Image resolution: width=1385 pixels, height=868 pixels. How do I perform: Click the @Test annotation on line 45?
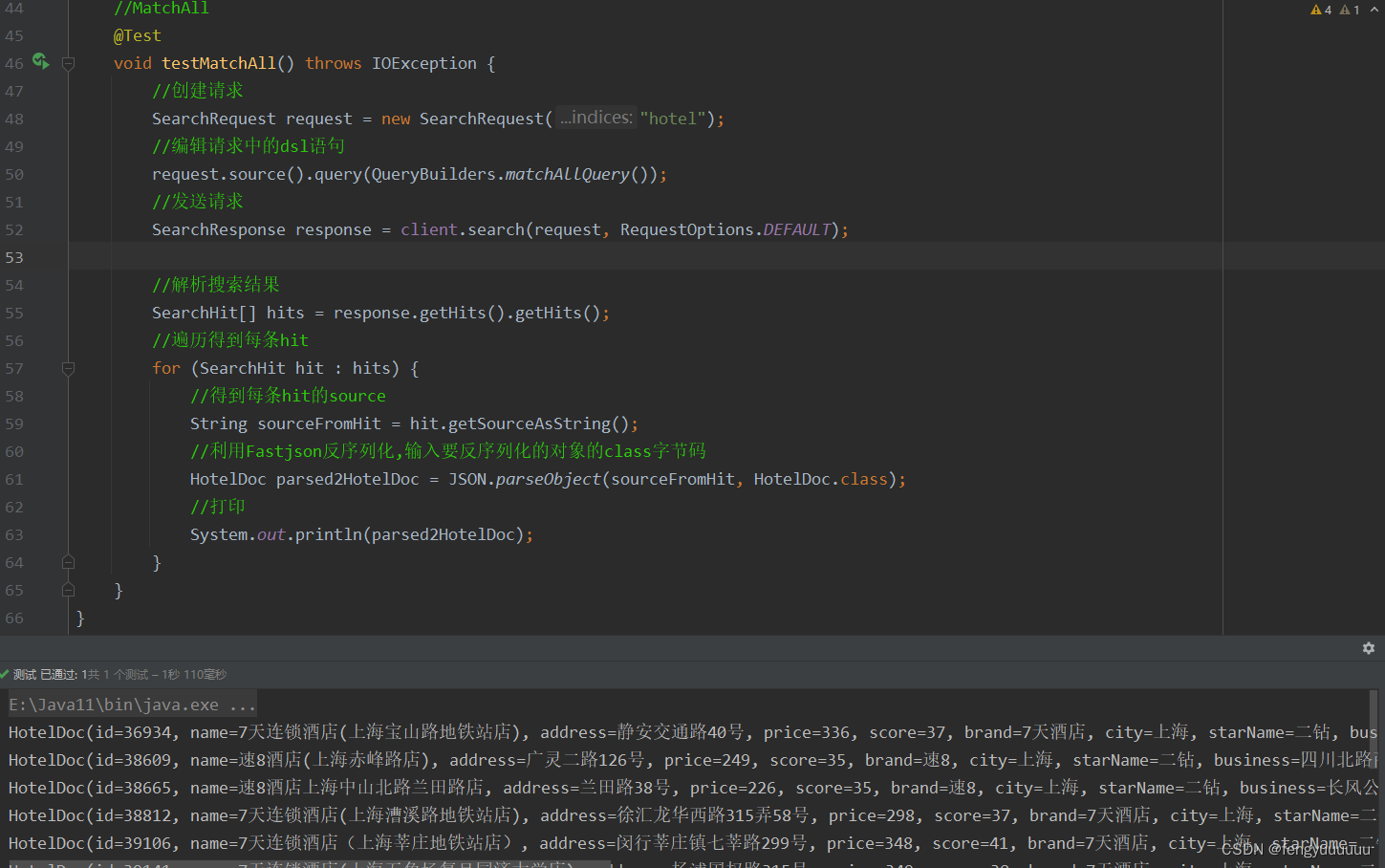point(138,35)
